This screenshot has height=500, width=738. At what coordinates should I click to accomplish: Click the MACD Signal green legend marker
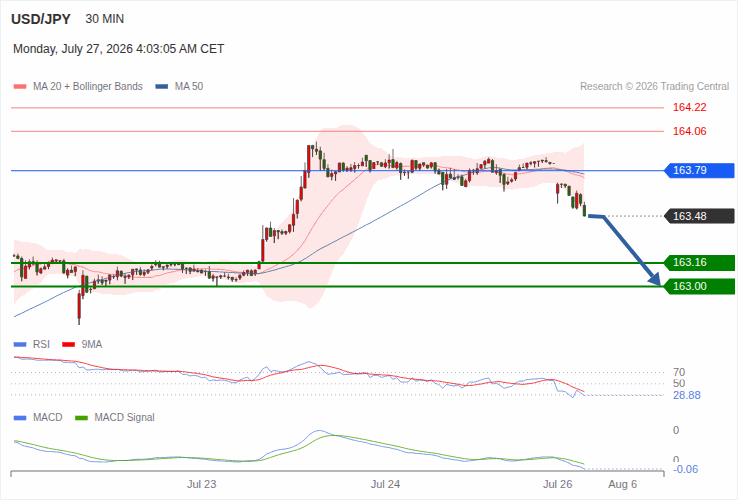tap(81, 418)
